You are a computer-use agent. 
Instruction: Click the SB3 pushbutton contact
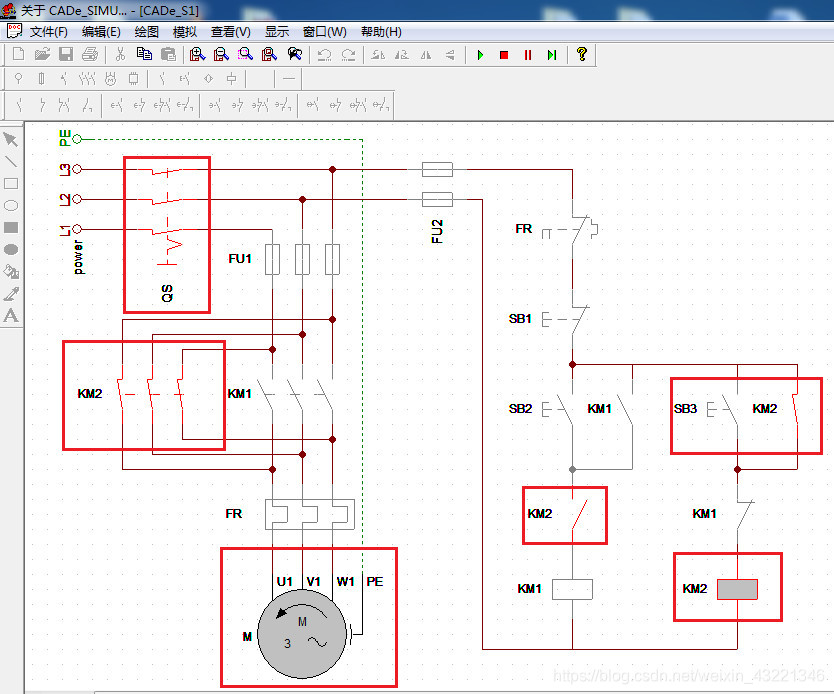(723, 409)
